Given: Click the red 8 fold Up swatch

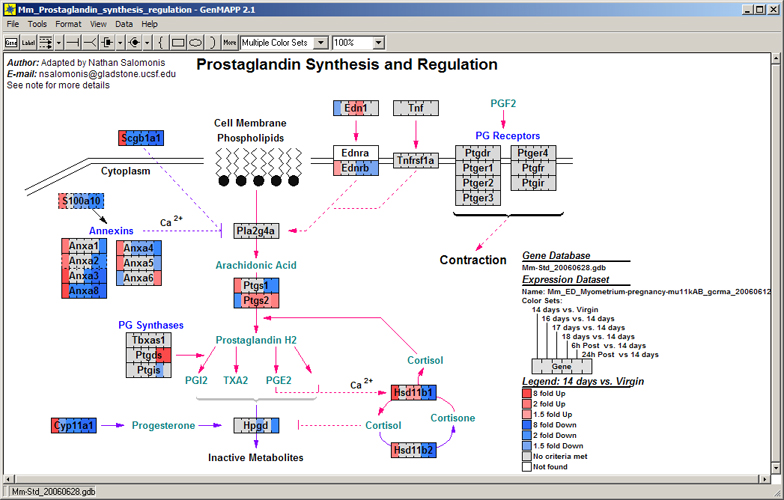Looking at the screenshot, I should click(526, 393).
